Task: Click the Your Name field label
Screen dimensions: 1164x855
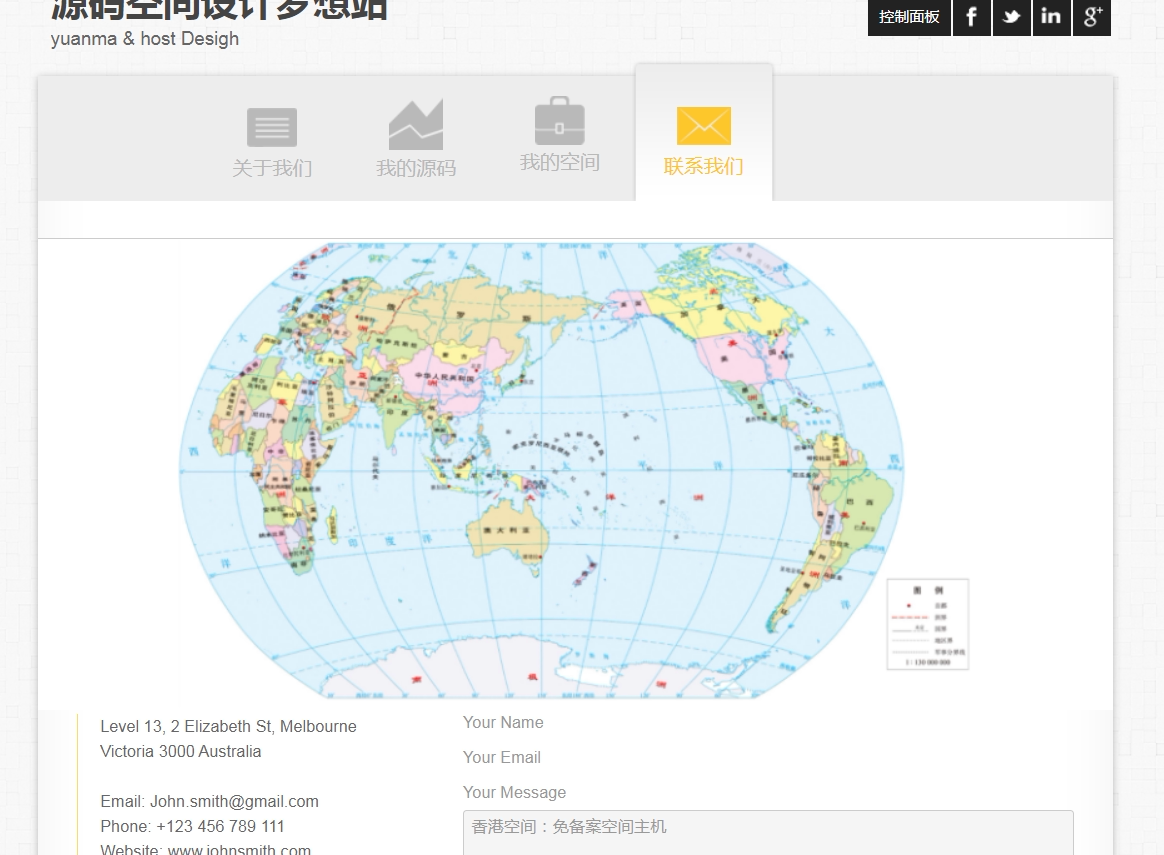Action: [x=503, y=722]
